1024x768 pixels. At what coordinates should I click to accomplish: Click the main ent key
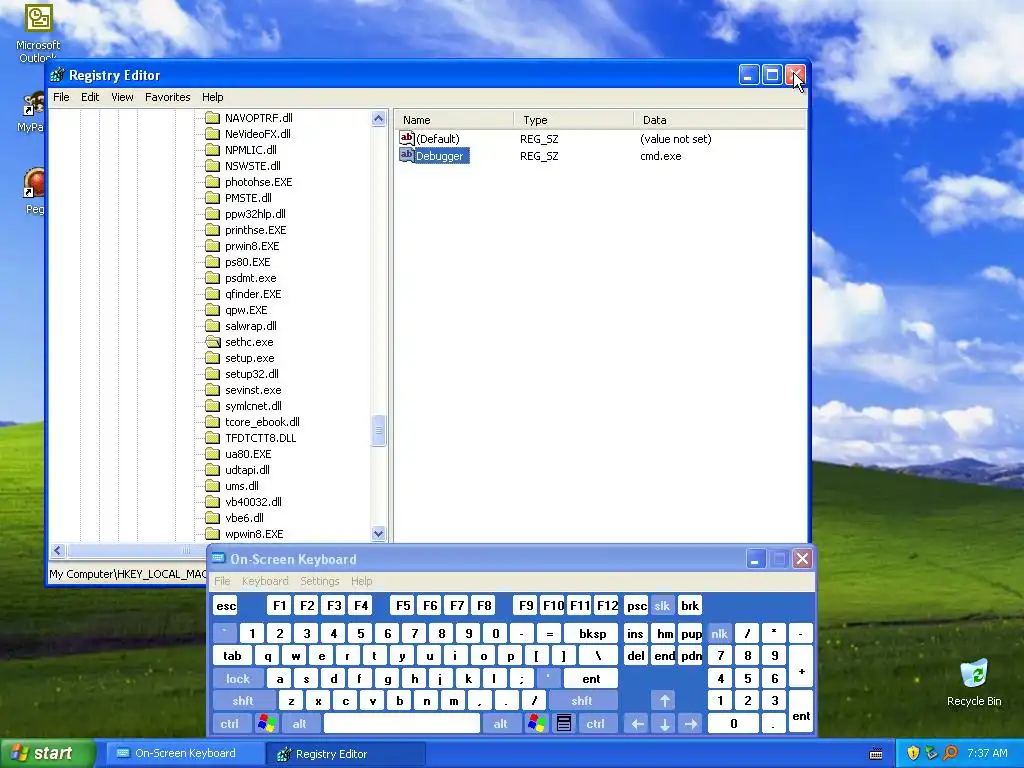point(591,679)
